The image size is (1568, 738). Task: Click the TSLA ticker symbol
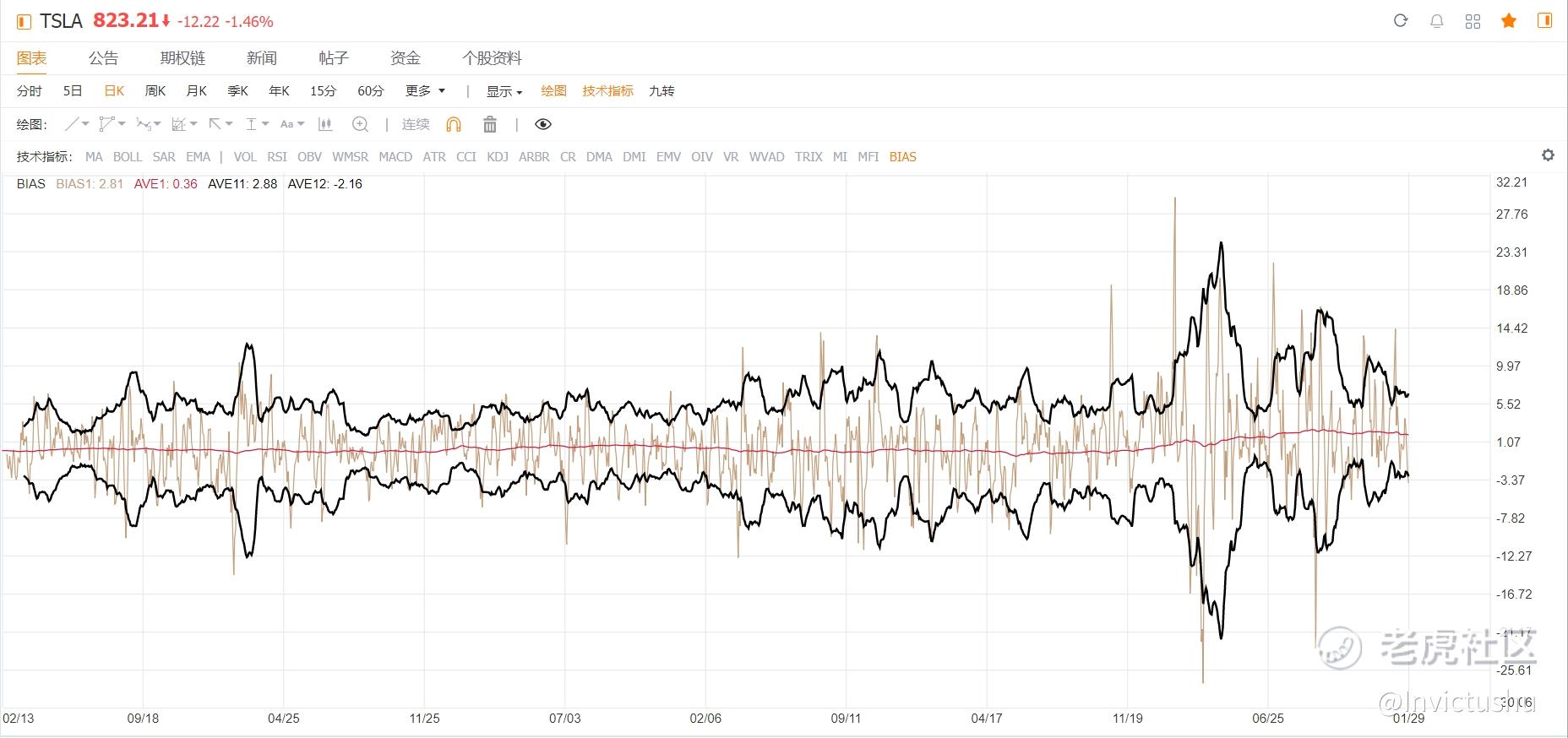tap(62, 21)
